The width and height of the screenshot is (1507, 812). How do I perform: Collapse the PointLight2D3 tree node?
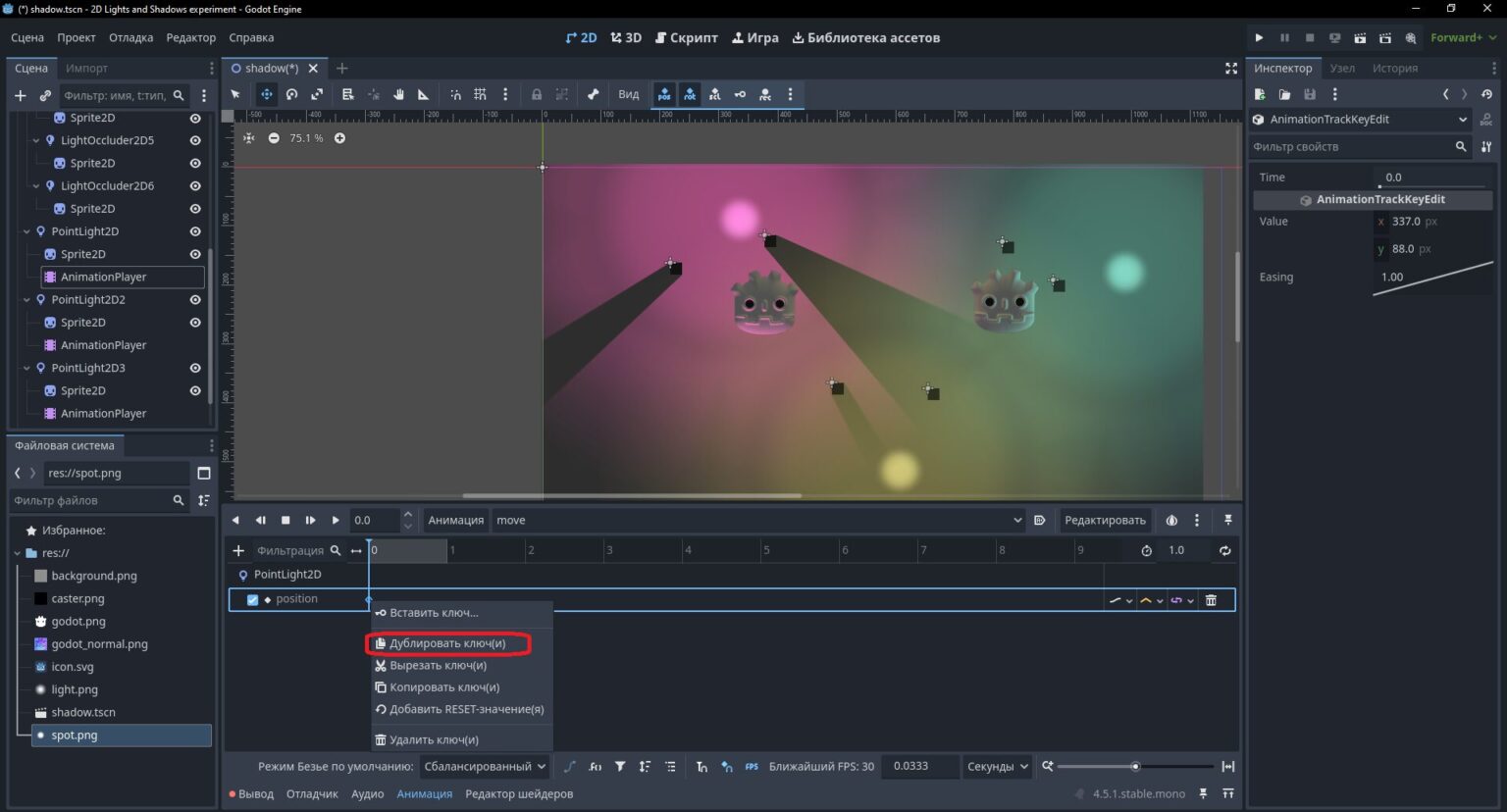pyautogui.click(x=26, y=368)
